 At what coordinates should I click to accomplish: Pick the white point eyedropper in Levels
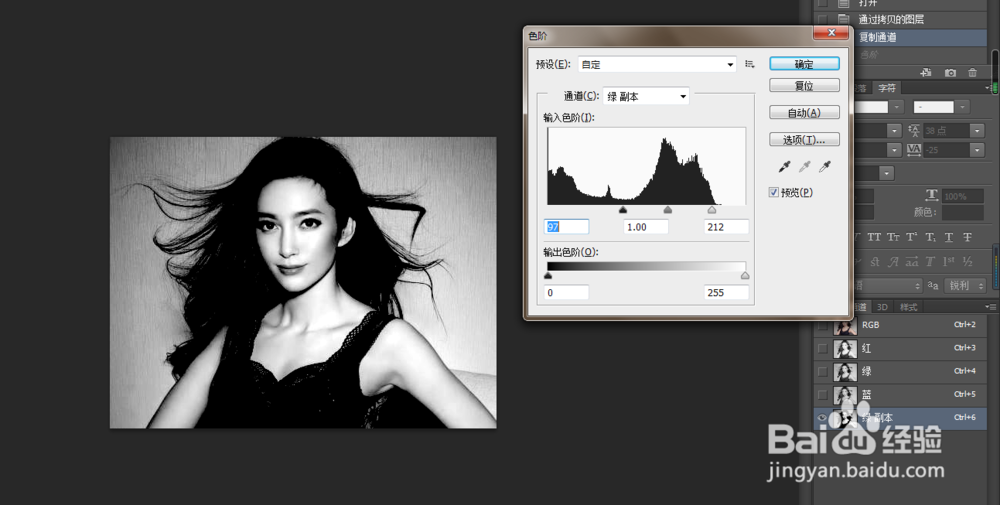pos(825,167)
